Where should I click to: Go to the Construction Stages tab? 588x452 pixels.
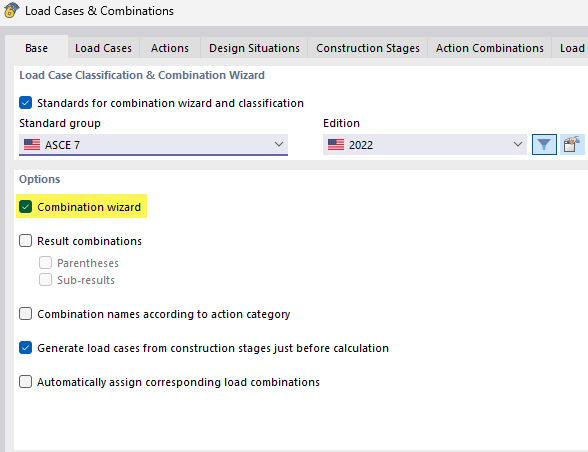click(x=368, y=48)
